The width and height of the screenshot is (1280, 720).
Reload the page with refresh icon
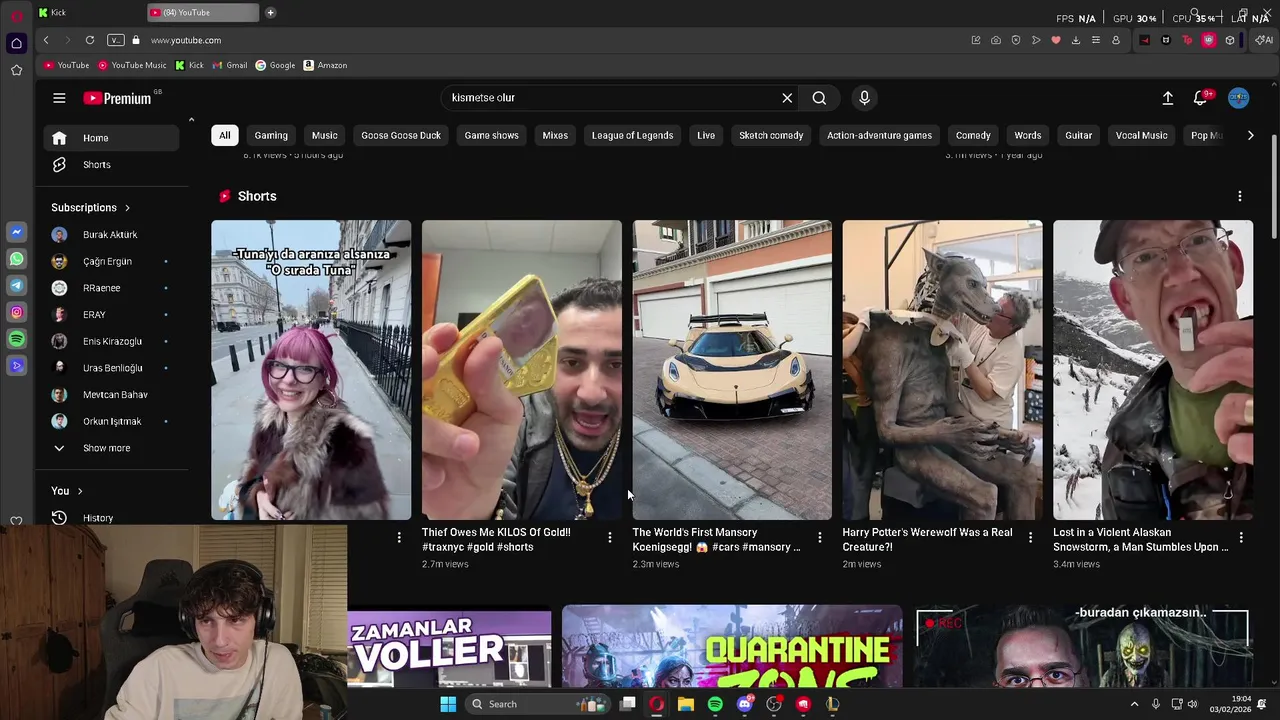[x=90, y=40]
